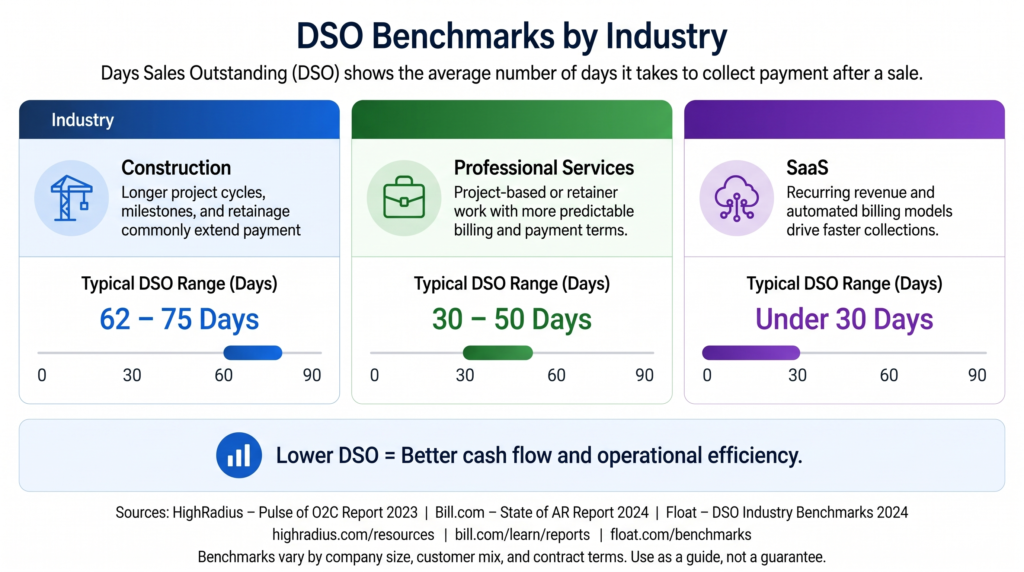This screenshot has width=1024, height=572.
Task: Click the green Professional Services range bar
Action: [x=498, y=353]
